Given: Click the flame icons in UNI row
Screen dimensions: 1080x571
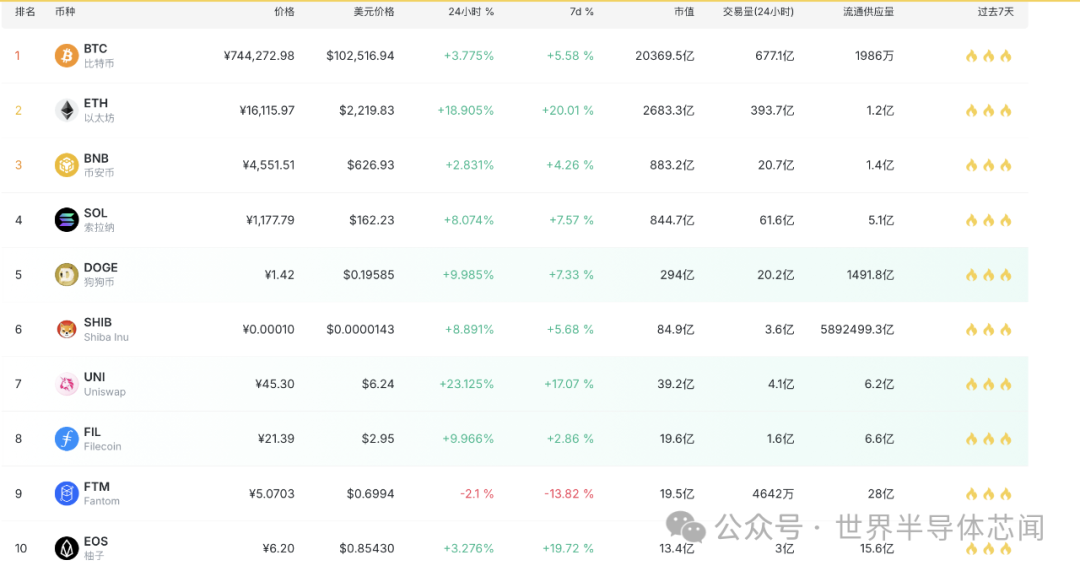Looking at the screenshot, I should (x=988, y=384).
